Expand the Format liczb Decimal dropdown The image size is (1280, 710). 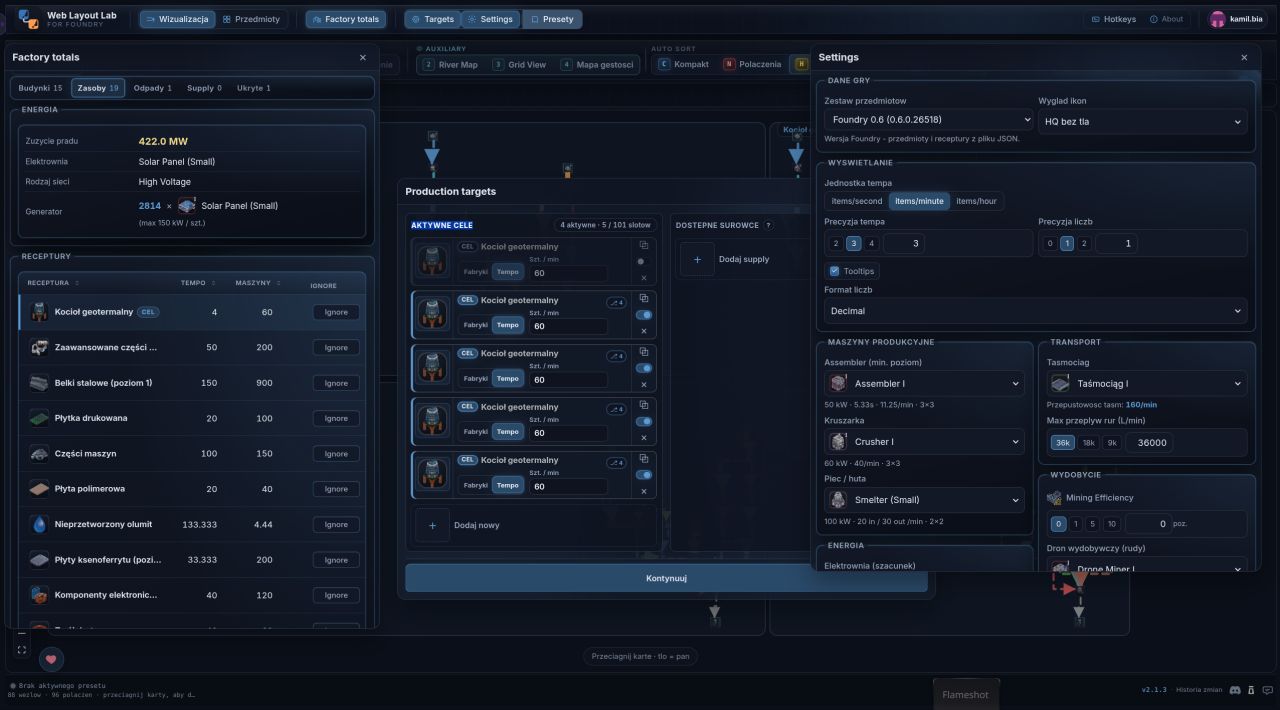[1035, 311]
